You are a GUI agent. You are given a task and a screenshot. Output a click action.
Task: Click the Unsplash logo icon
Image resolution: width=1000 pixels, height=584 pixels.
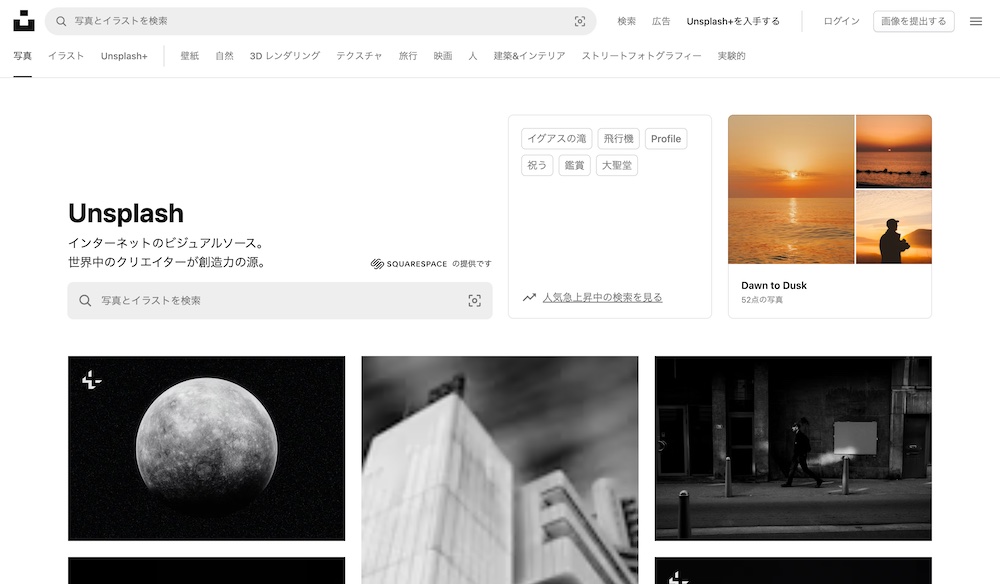pyautogui.click(x=24, y=21)
